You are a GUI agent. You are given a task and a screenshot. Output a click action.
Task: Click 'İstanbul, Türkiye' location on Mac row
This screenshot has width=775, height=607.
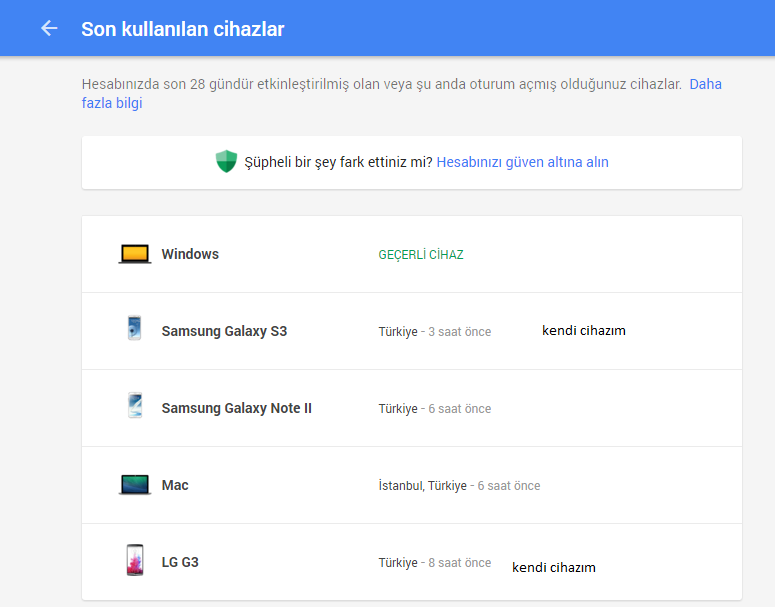pyautogui.click(x=423, y=486)
